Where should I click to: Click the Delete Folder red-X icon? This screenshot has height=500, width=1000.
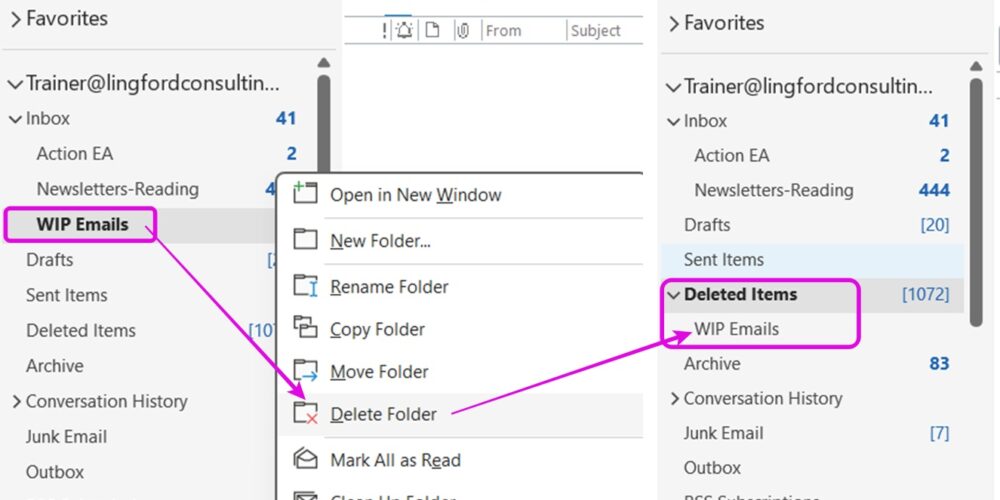pos(305,414)
